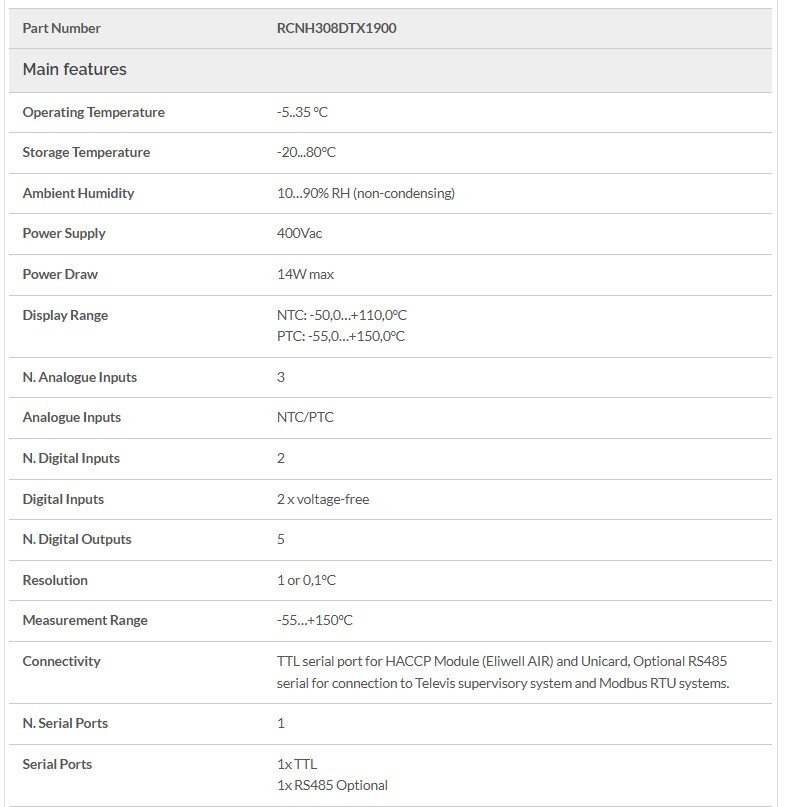
Task: Select the Power Draw label
Action: 60,274
